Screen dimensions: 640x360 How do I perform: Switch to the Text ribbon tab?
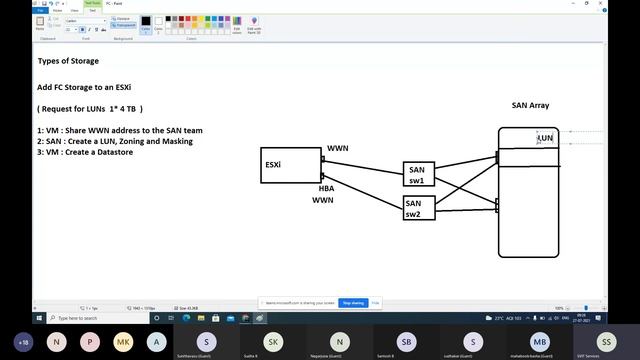(x=93, y=10)
